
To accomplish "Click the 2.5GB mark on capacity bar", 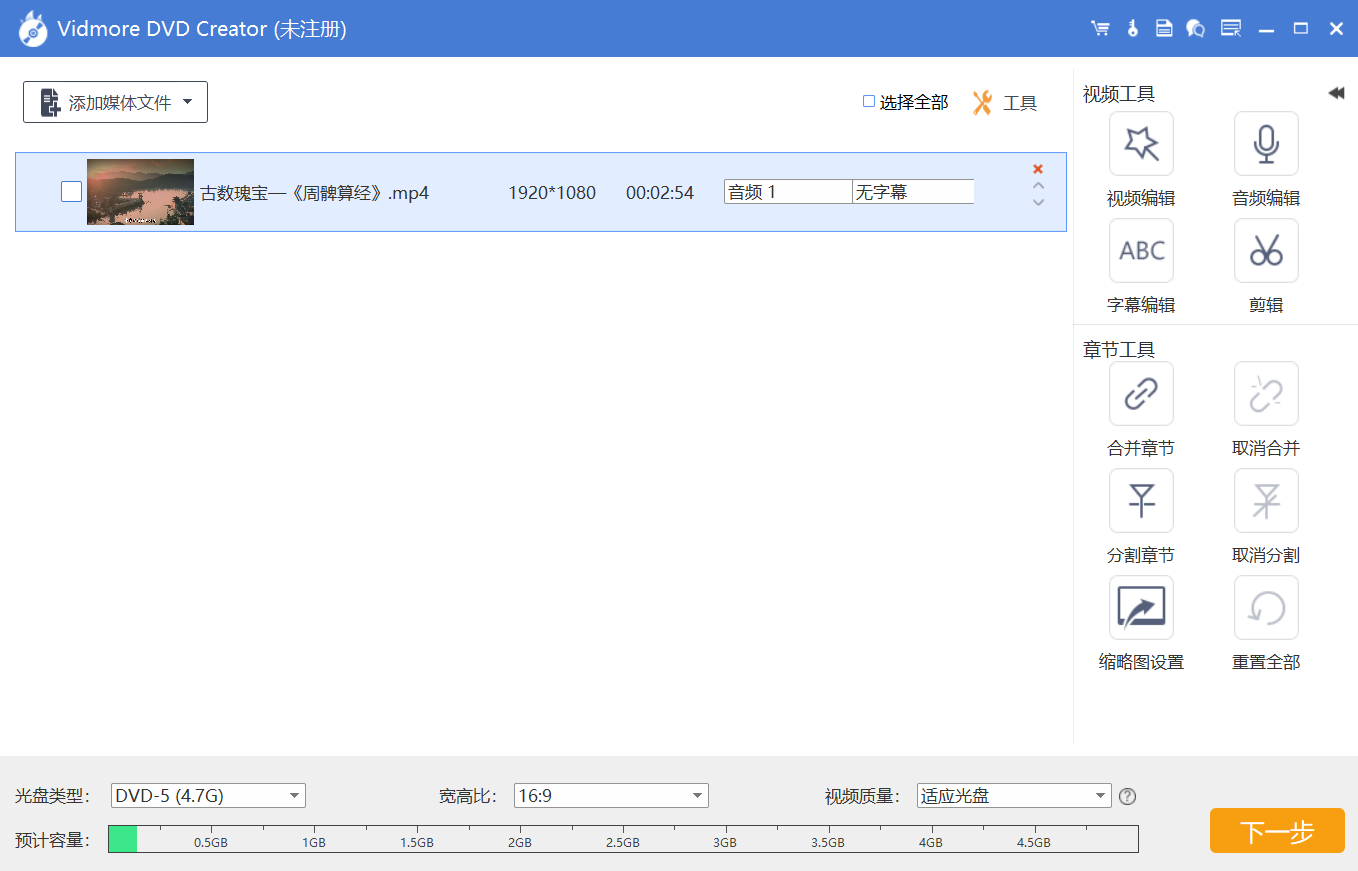I will (x=622, y=843).
